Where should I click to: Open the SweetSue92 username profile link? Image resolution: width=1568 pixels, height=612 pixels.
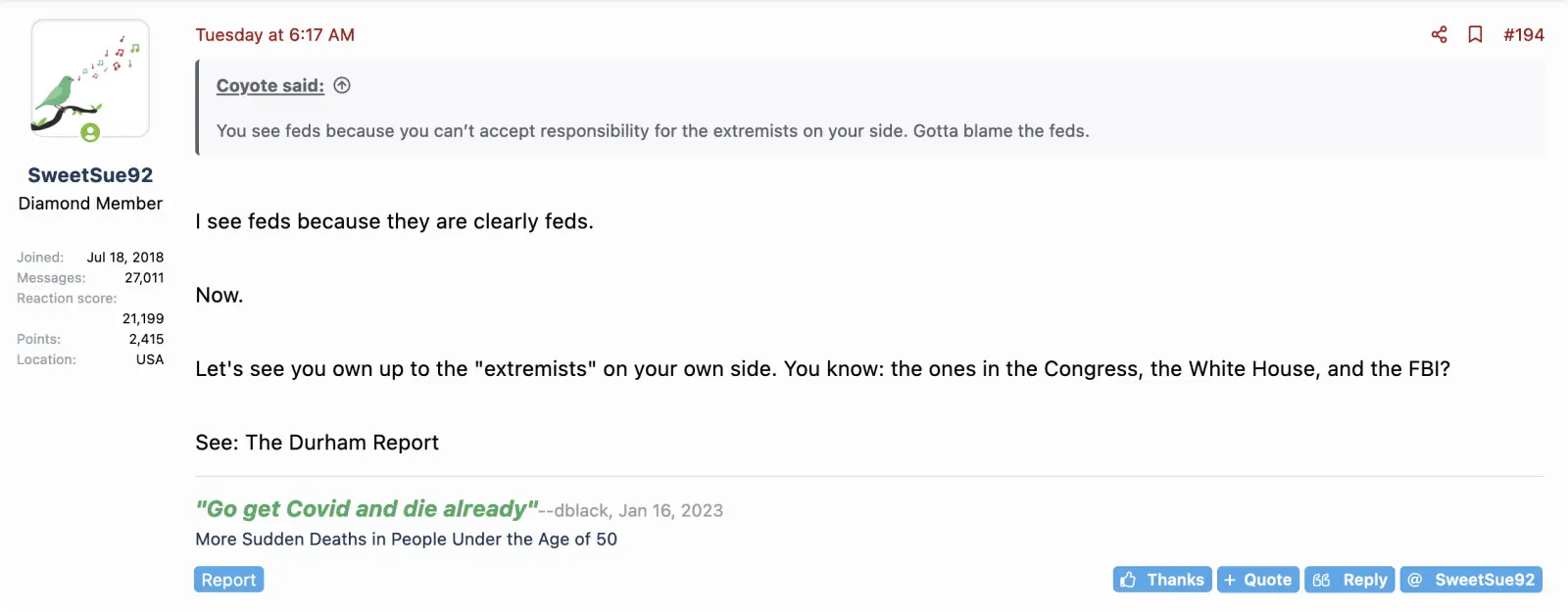(90, 175)
